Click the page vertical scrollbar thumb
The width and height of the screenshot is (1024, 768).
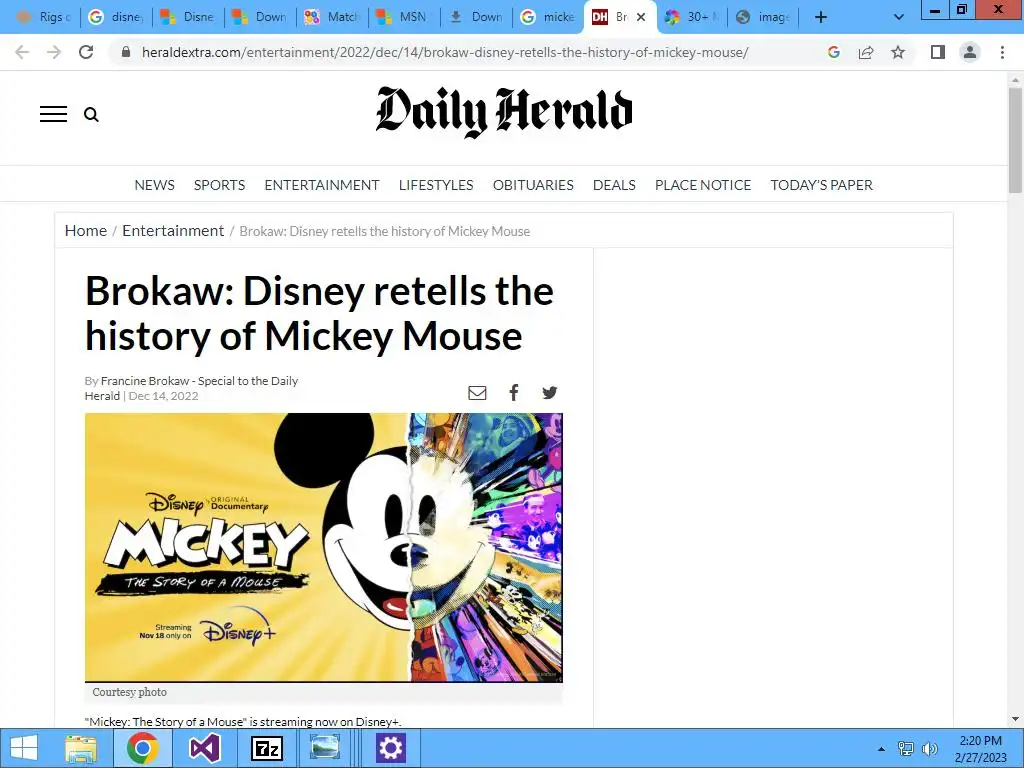1015,140
